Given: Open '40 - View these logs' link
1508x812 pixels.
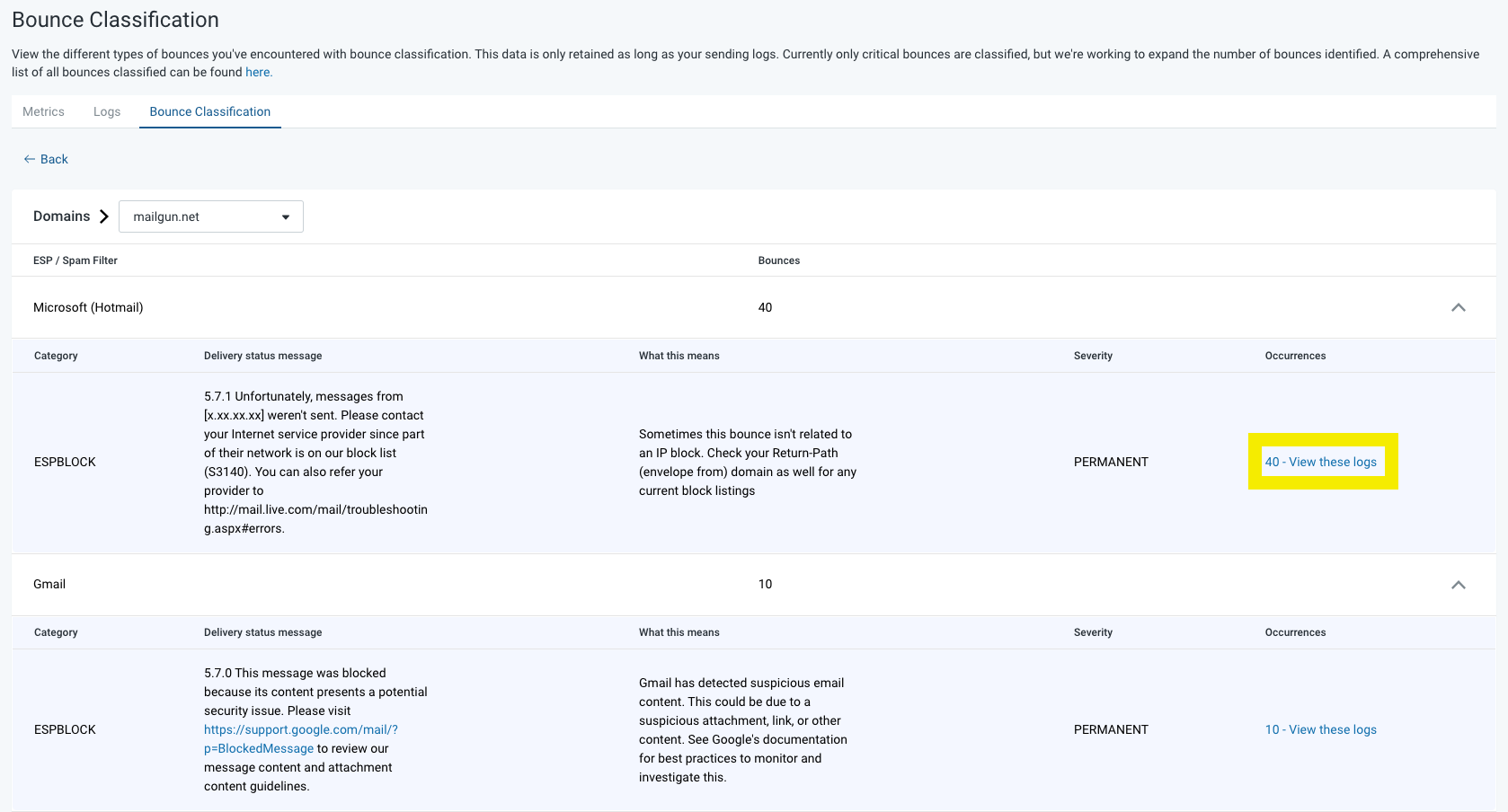Looking at the screenshot, I should tap(1321, 462).
